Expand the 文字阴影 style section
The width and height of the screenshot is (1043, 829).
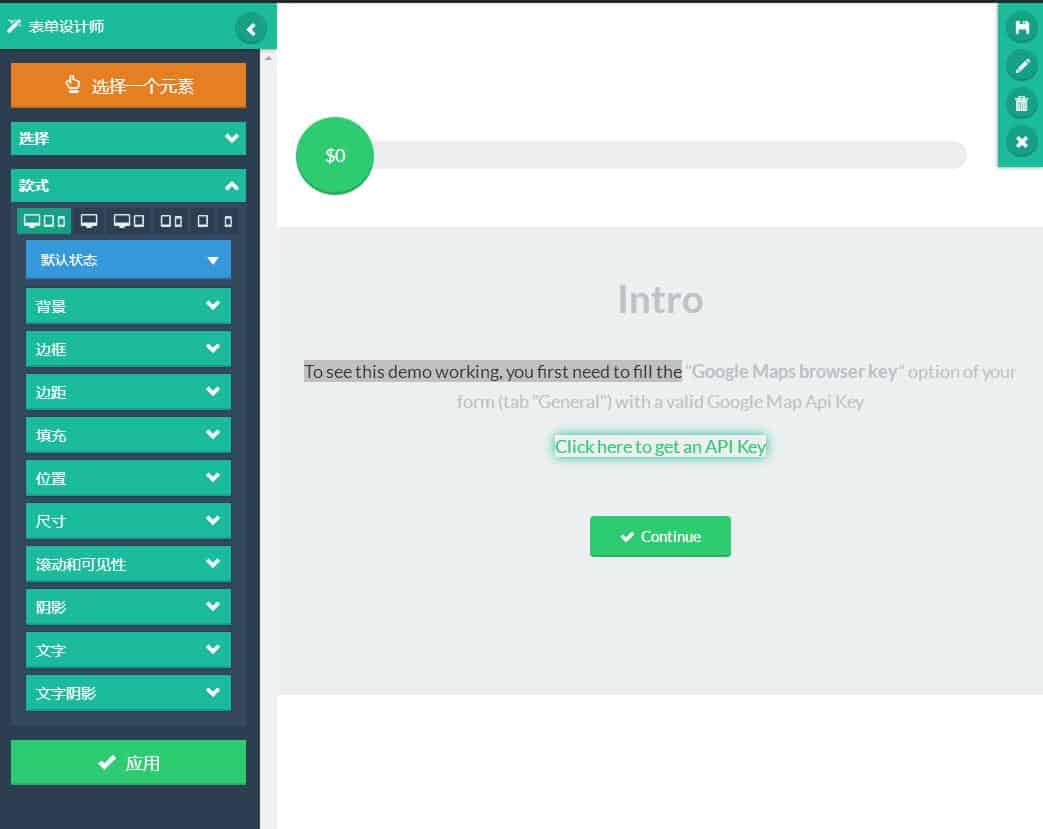tap(128, 693)
